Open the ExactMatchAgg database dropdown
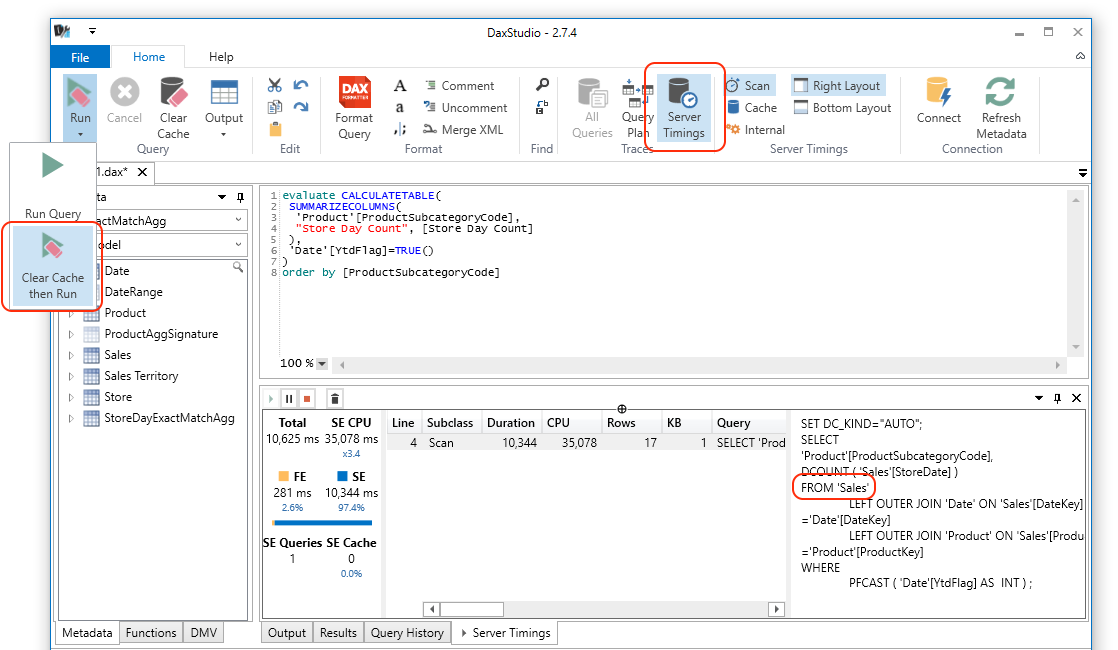Screen dimensions: 1118x650 point(239,220)
